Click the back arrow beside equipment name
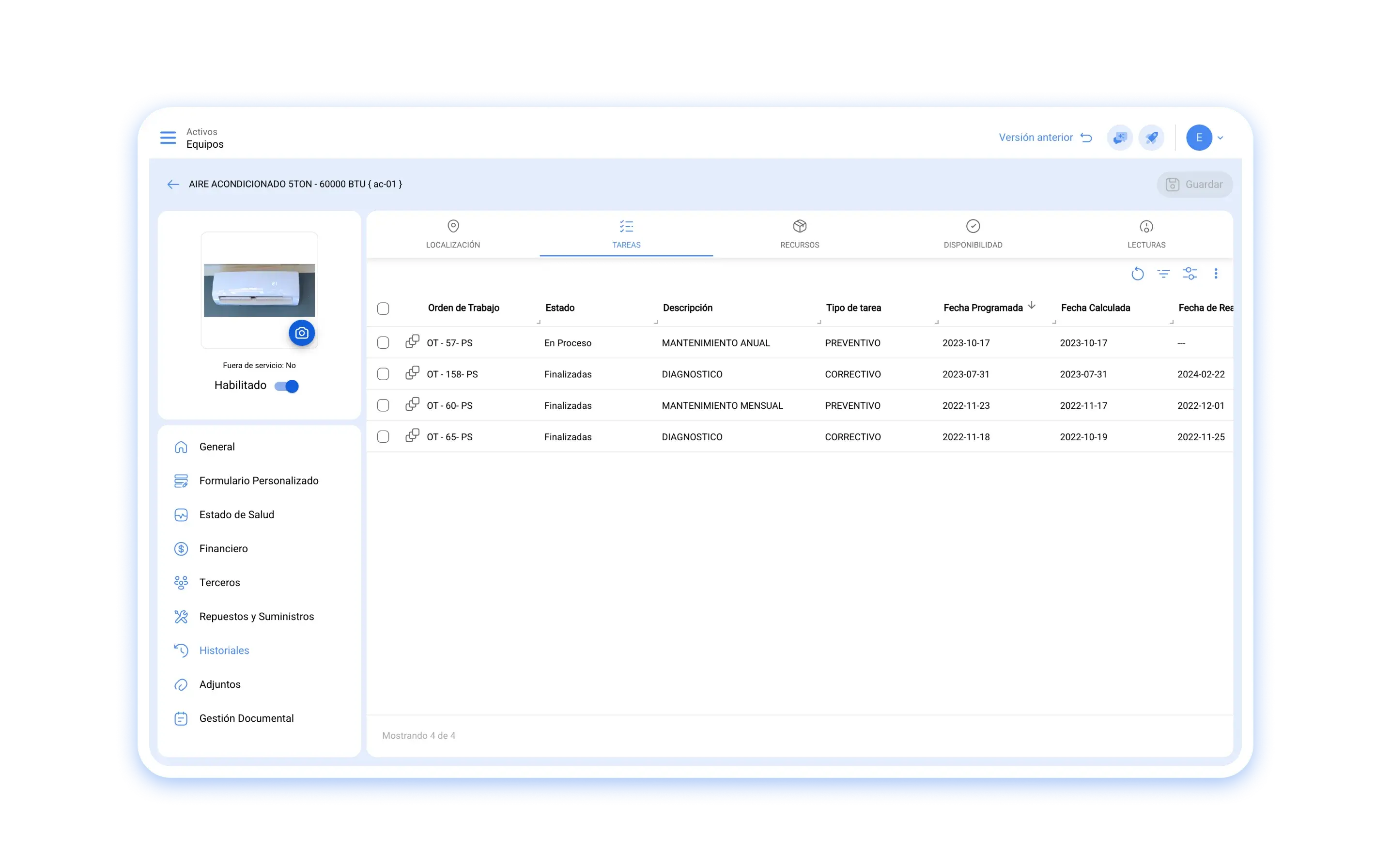Image resolution: width=1391 pixels, height=868 pixels. point(173,184)
